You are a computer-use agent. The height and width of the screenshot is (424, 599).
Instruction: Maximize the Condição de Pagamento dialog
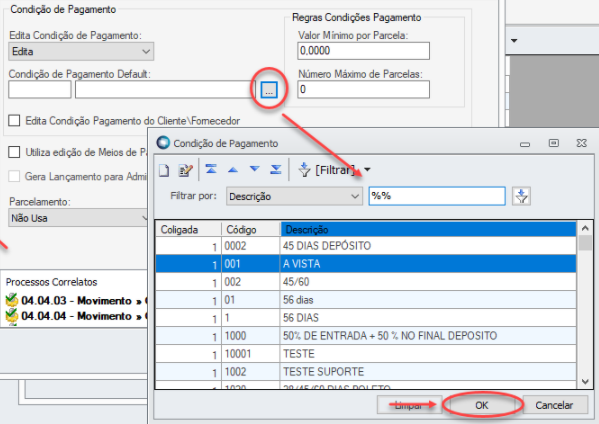pos(554,143)
